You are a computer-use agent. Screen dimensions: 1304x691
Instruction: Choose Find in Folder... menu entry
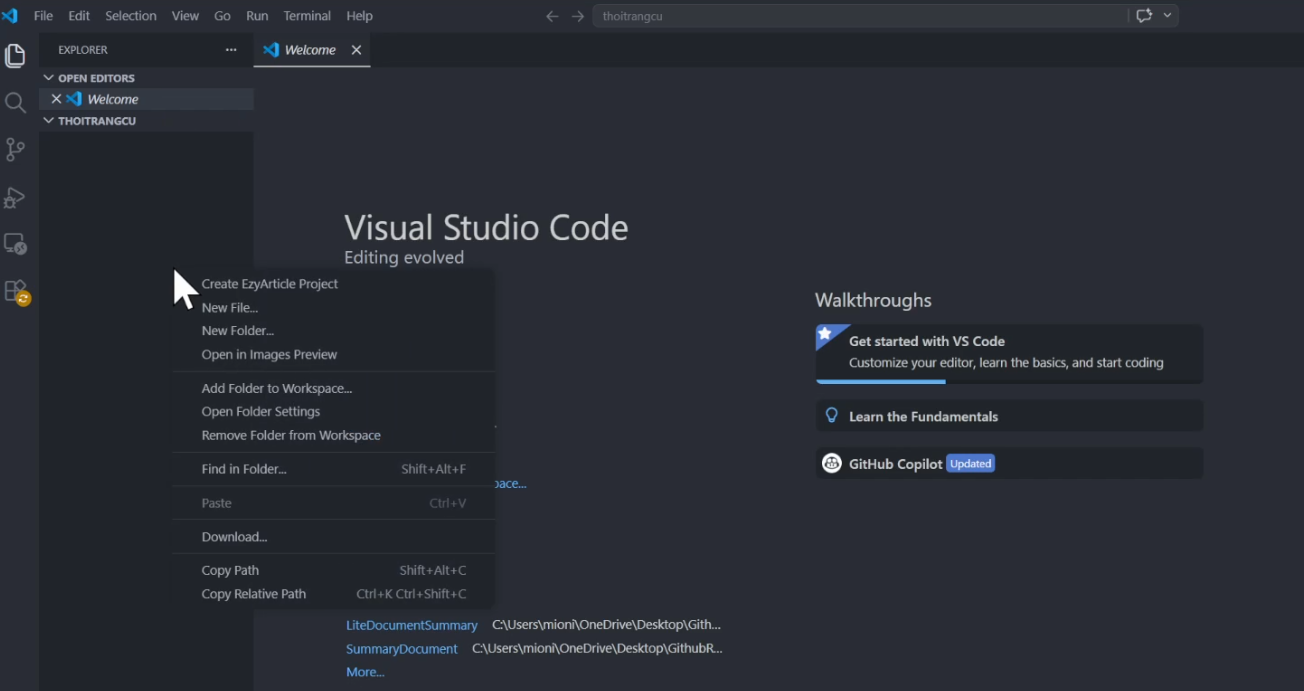[x=334, y=469]
